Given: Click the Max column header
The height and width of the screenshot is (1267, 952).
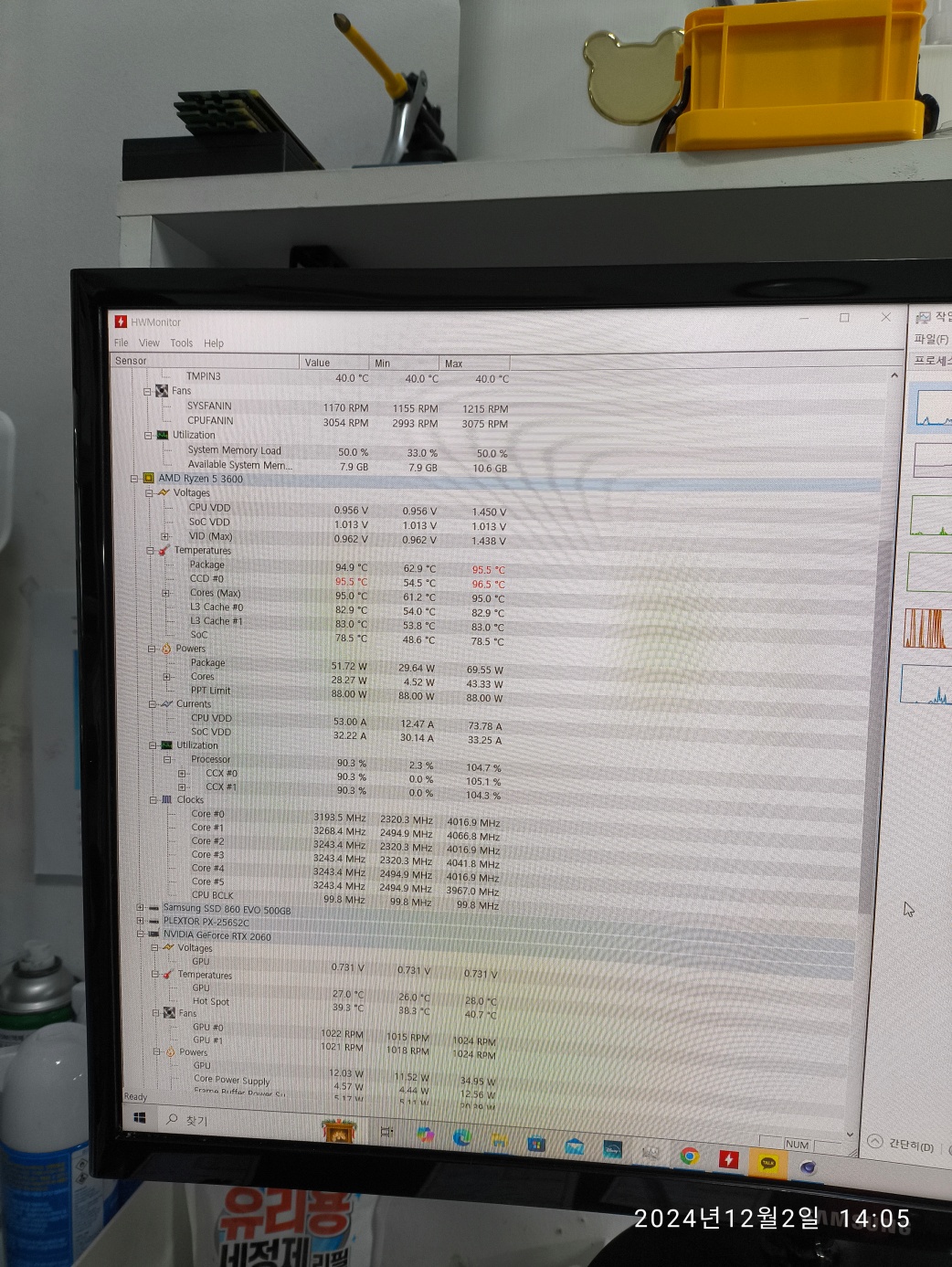Looking at the screenshot, I should 474,364.
